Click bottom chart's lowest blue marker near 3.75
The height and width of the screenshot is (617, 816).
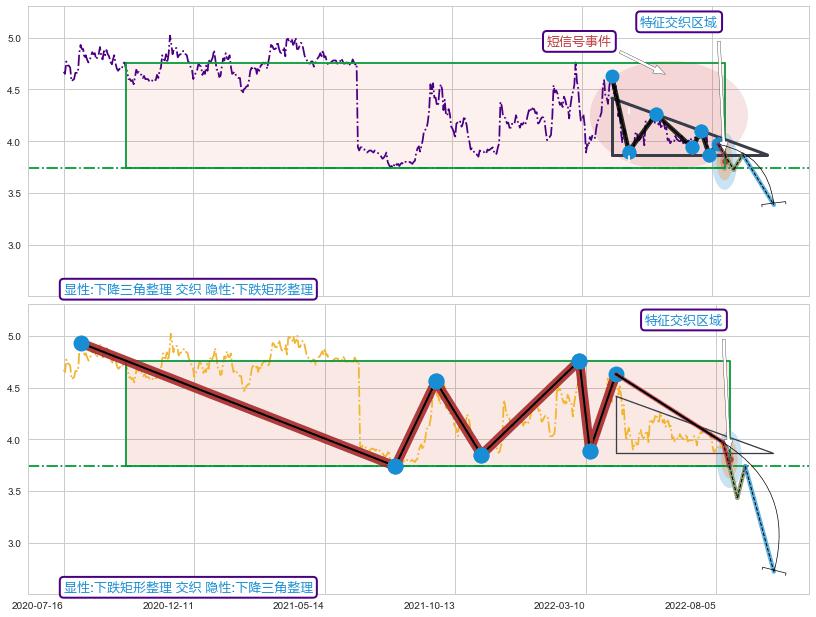pyautogui.click(x=395, y=466)
